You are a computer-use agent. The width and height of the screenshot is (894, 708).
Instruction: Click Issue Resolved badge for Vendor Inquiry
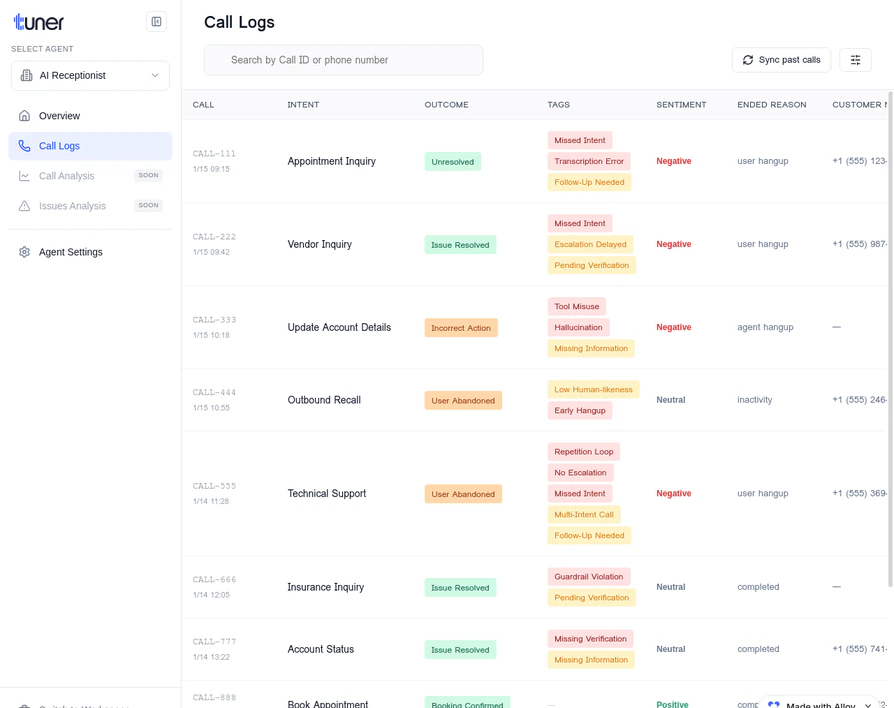(x=460, y=245)
